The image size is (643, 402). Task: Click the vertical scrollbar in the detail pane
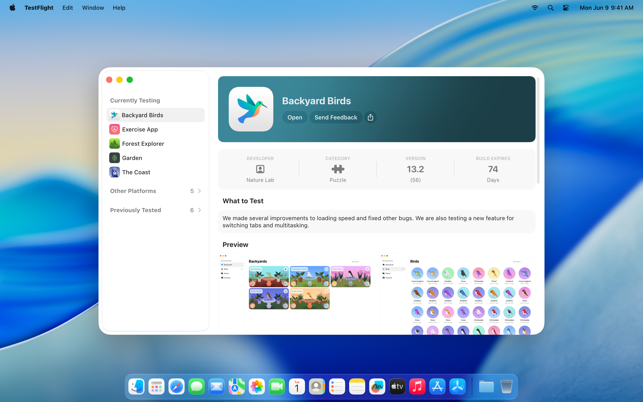538,130
